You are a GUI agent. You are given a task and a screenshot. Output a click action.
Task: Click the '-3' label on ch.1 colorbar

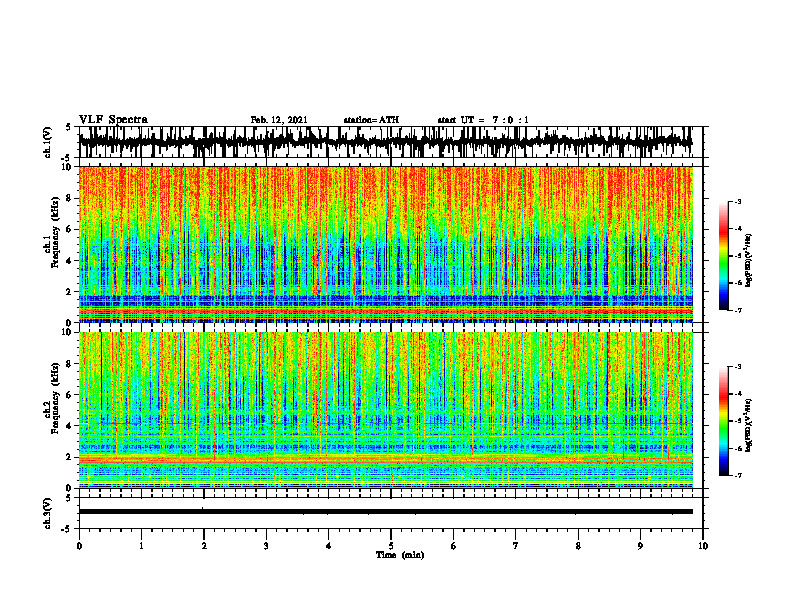click(x=738, y=201)
